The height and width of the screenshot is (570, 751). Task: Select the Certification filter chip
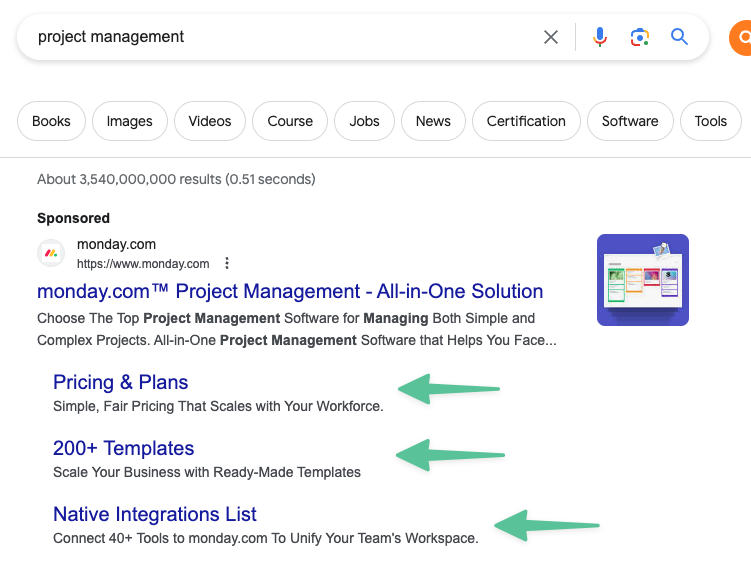point(526,121)
